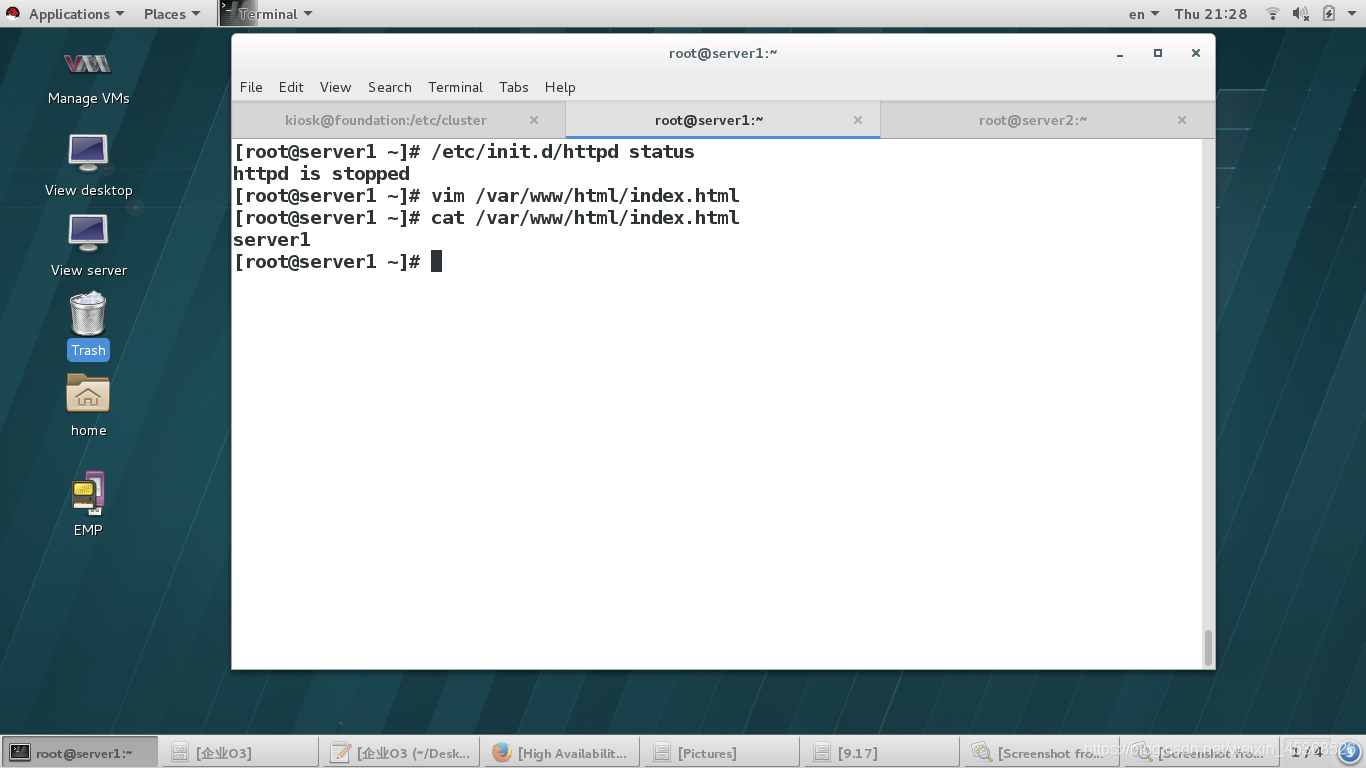
Task: Open the Tabs menu
Action: pyautogui.click(x=514, y=87)
